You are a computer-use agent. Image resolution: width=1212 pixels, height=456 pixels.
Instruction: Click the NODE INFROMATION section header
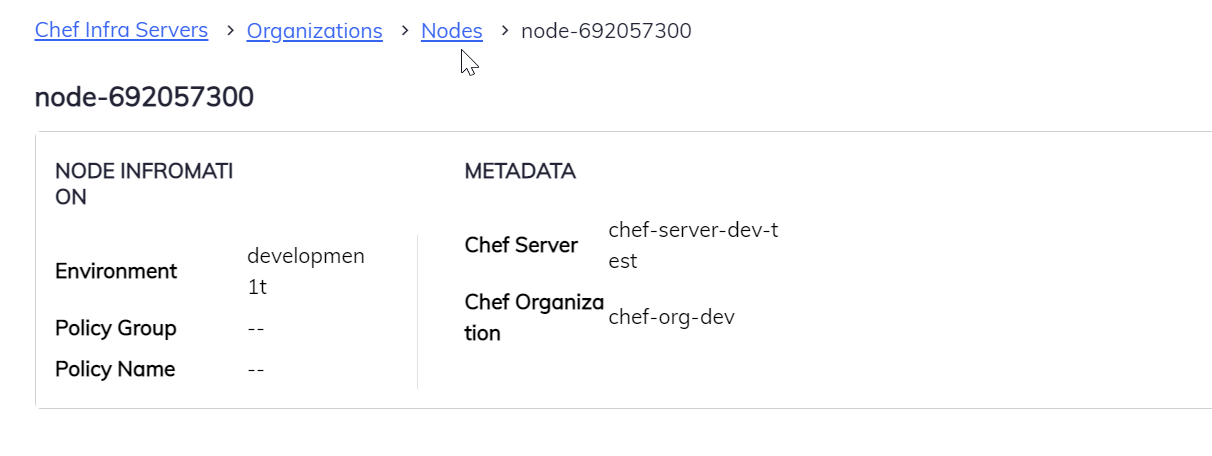(x=144, y=184)
